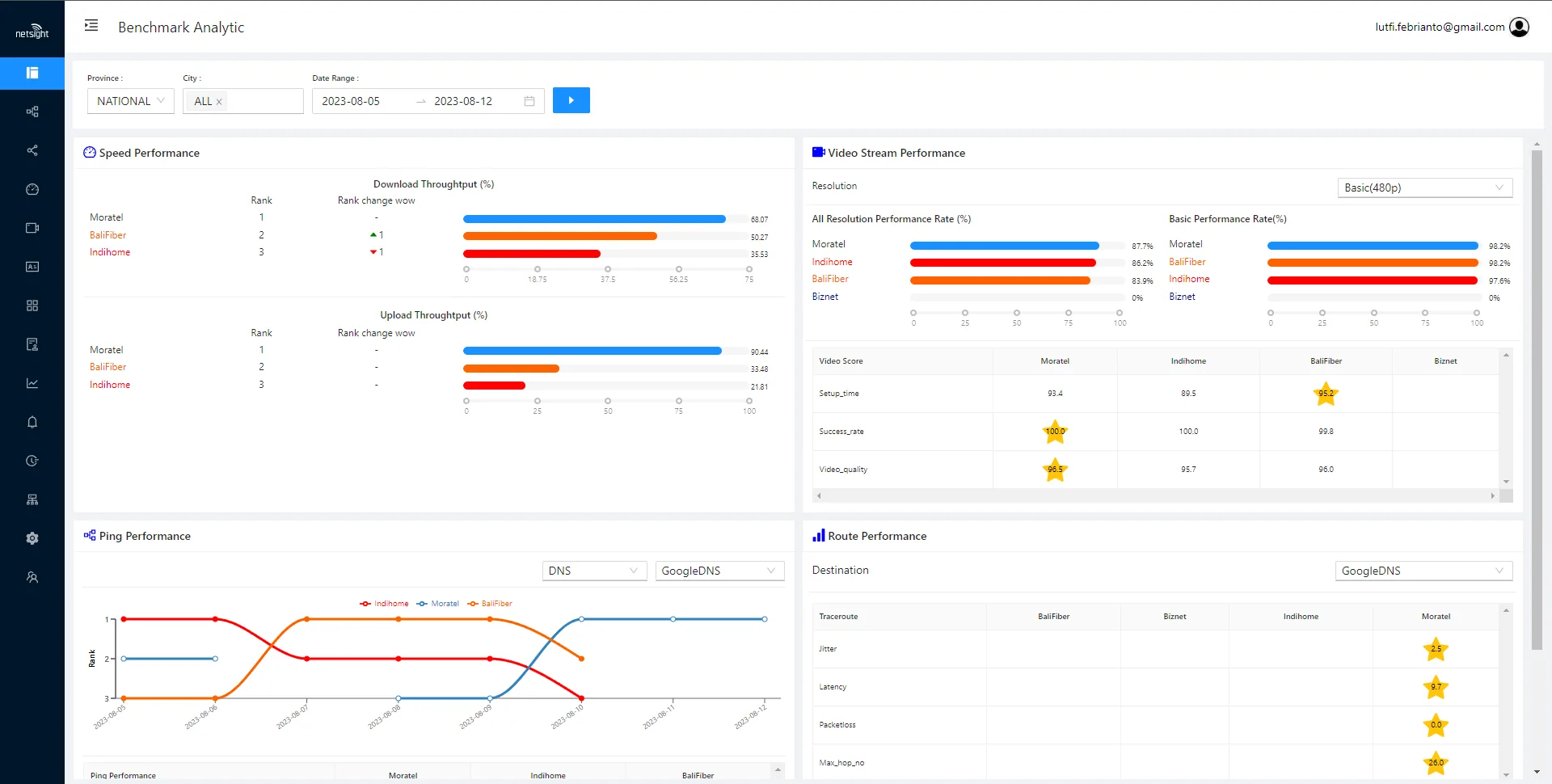Click the Moratel download throughput bar
Viewport: 1552px width, 784px height.
(594, 219)
